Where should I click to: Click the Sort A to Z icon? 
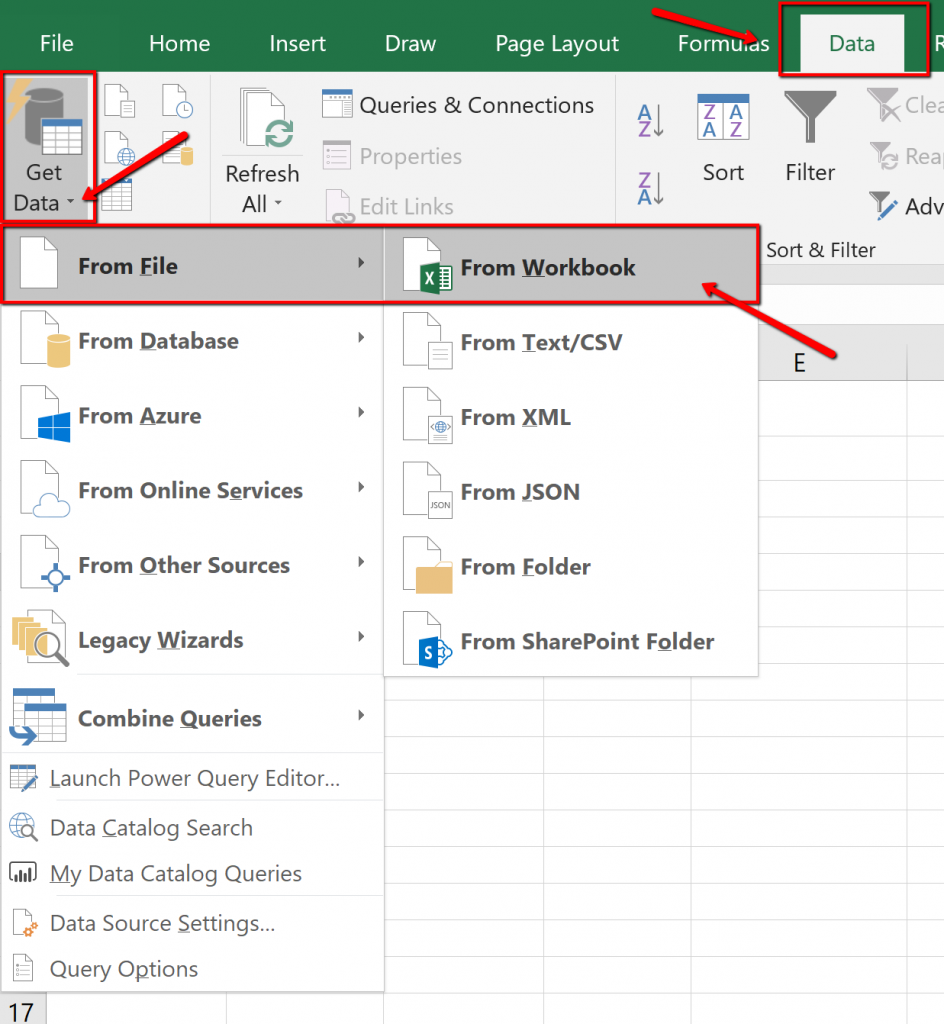[x=651, y=117]
